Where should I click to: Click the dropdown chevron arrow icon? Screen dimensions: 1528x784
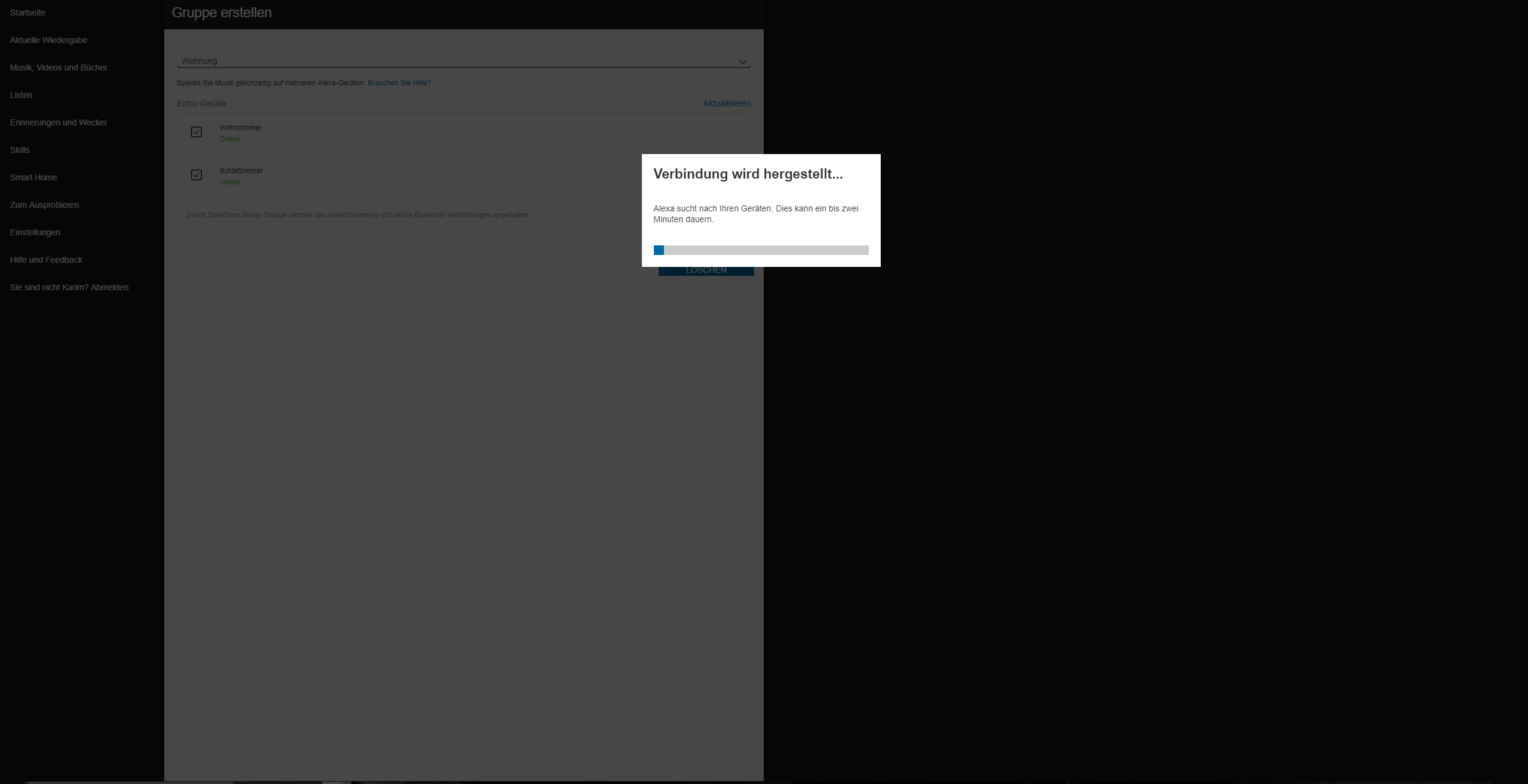click(742, 62)
